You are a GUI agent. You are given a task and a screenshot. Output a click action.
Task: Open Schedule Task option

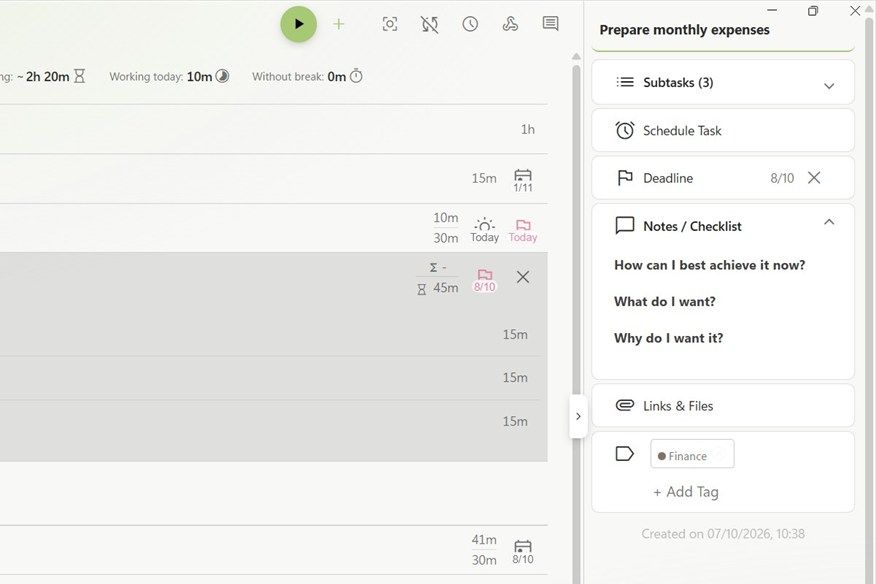pyautogui.click(x=723, y=131)
